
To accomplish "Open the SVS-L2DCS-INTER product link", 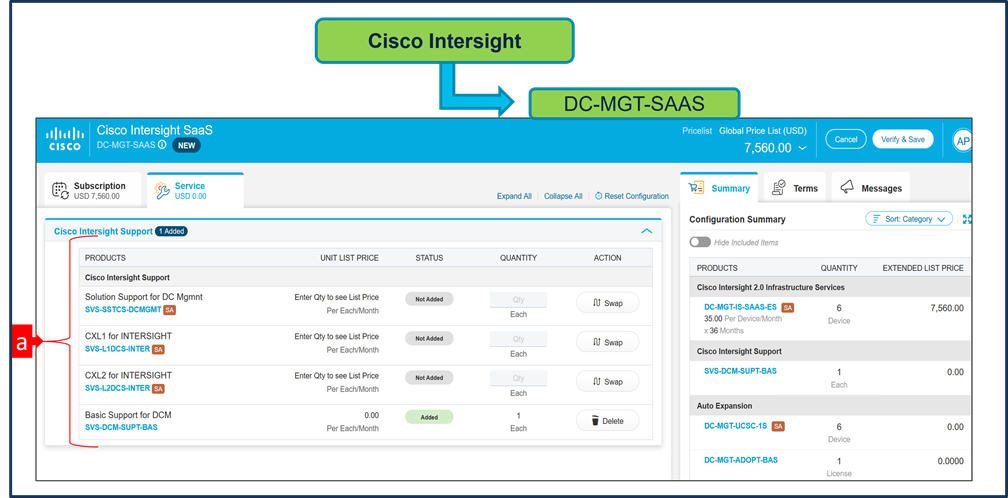I will [x=117, y=389].
